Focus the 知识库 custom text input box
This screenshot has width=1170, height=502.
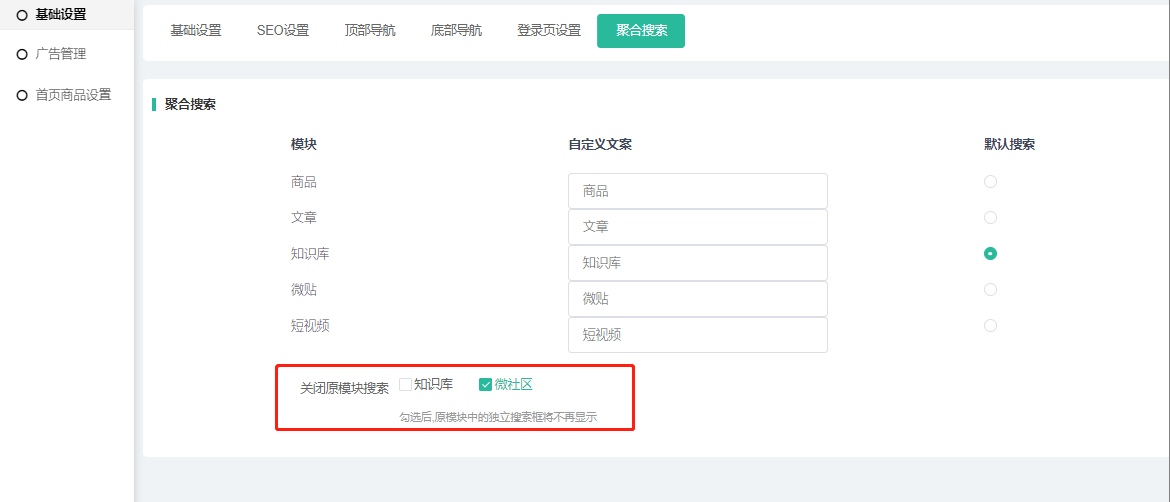pyautogui.click(x=697, y=263)
